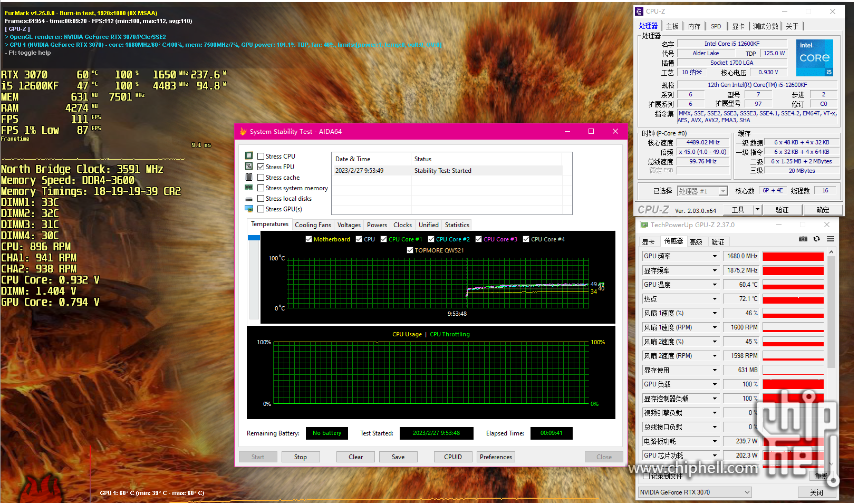Click the CPU-Z purple chip title icon

click(639, 11)
